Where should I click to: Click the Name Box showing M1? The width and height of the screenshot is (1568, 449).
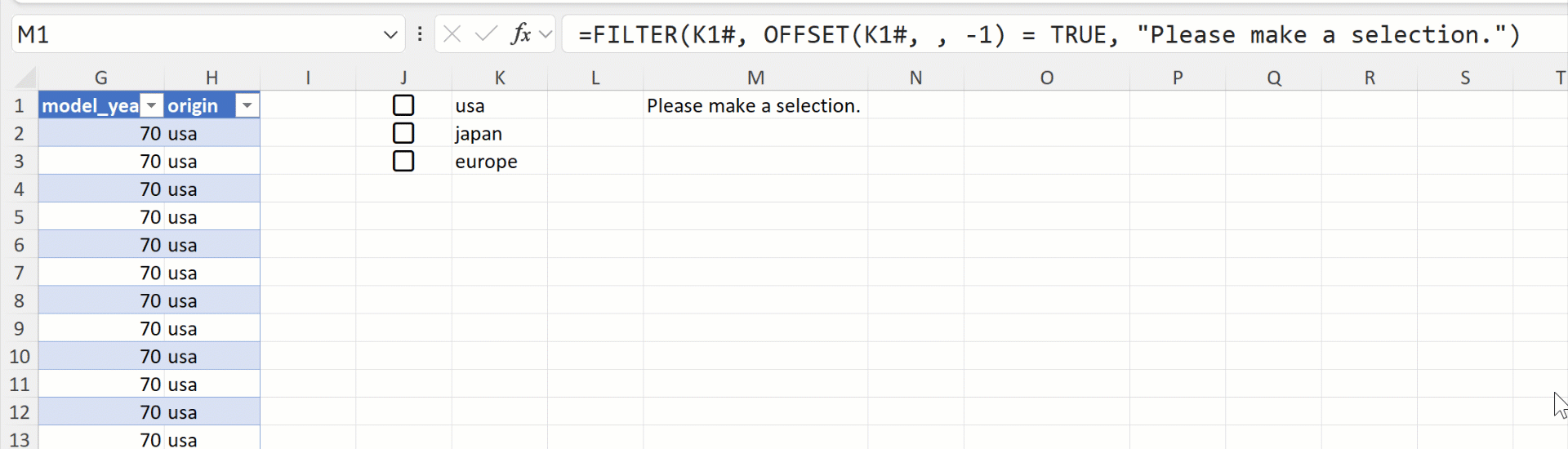(196, 35)
